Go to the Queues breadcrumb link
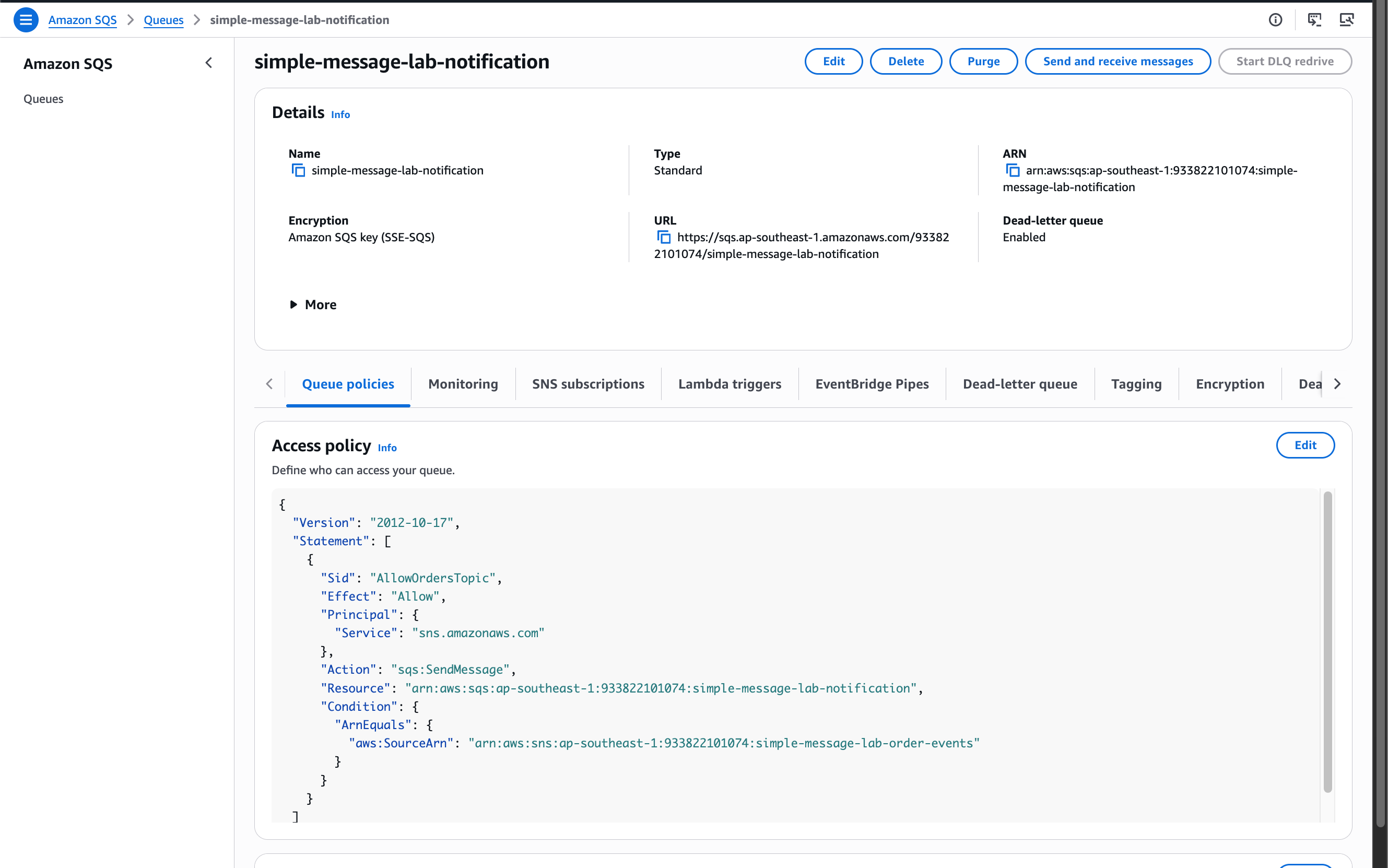 click(x=163, y=20)
